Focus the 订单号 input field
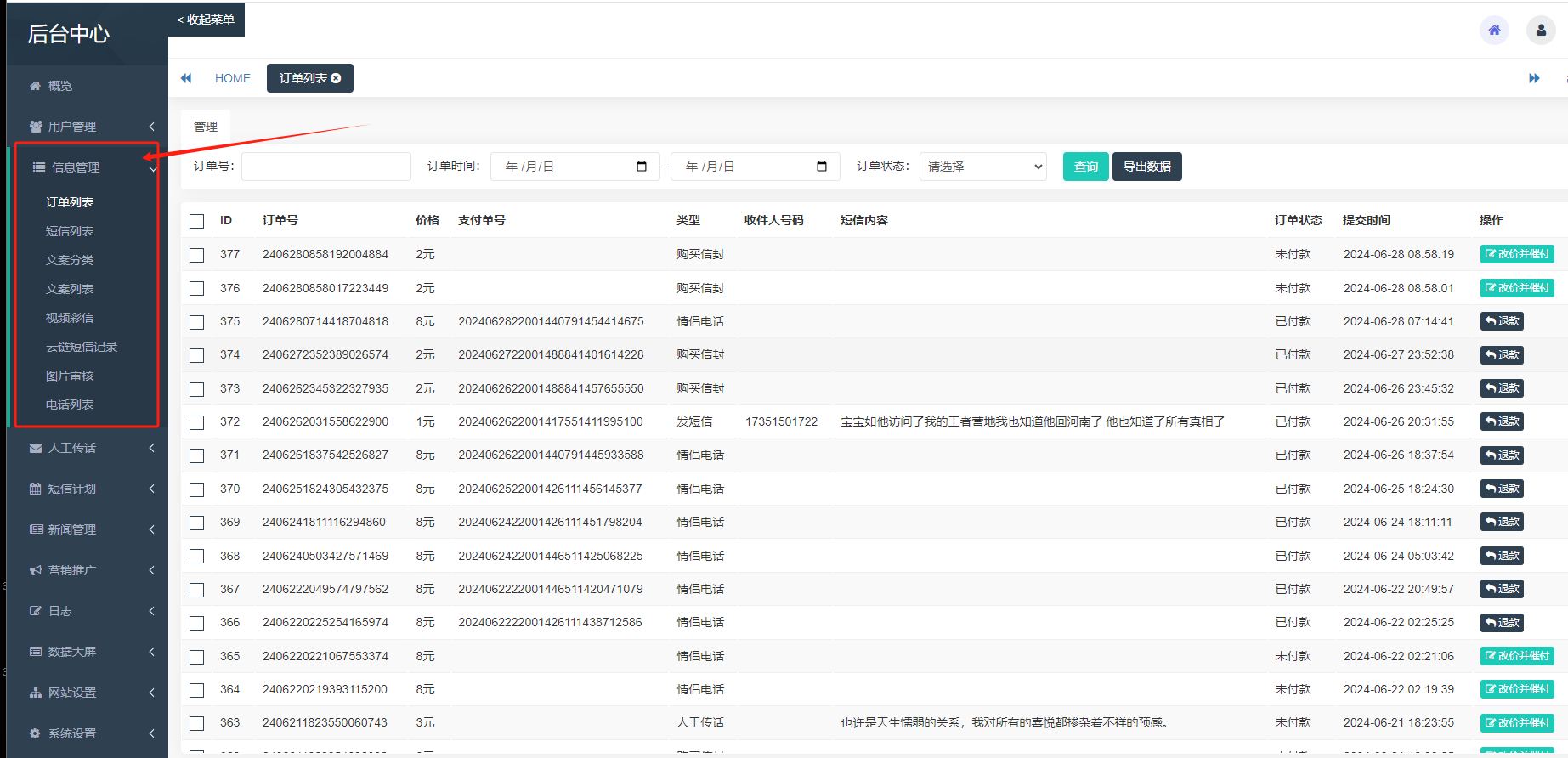 (x=326, y=167)
